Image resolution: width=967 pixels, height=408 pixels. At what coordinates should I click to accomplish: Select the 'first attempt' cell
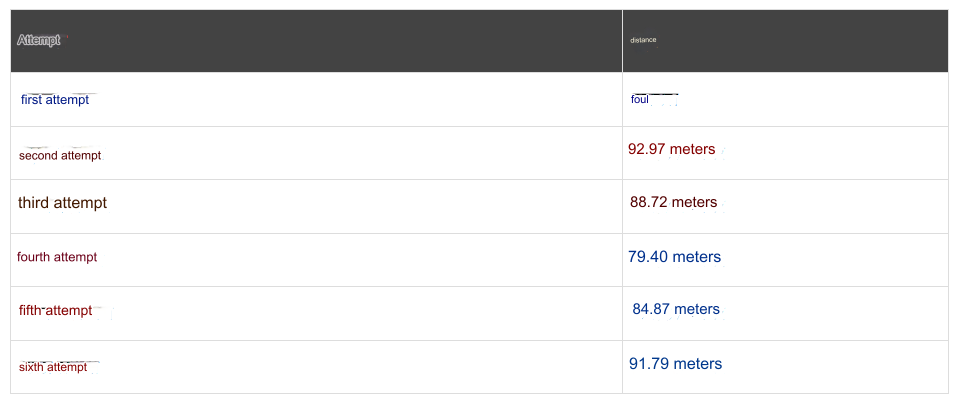pyautogui.click(x=55, y=100)
